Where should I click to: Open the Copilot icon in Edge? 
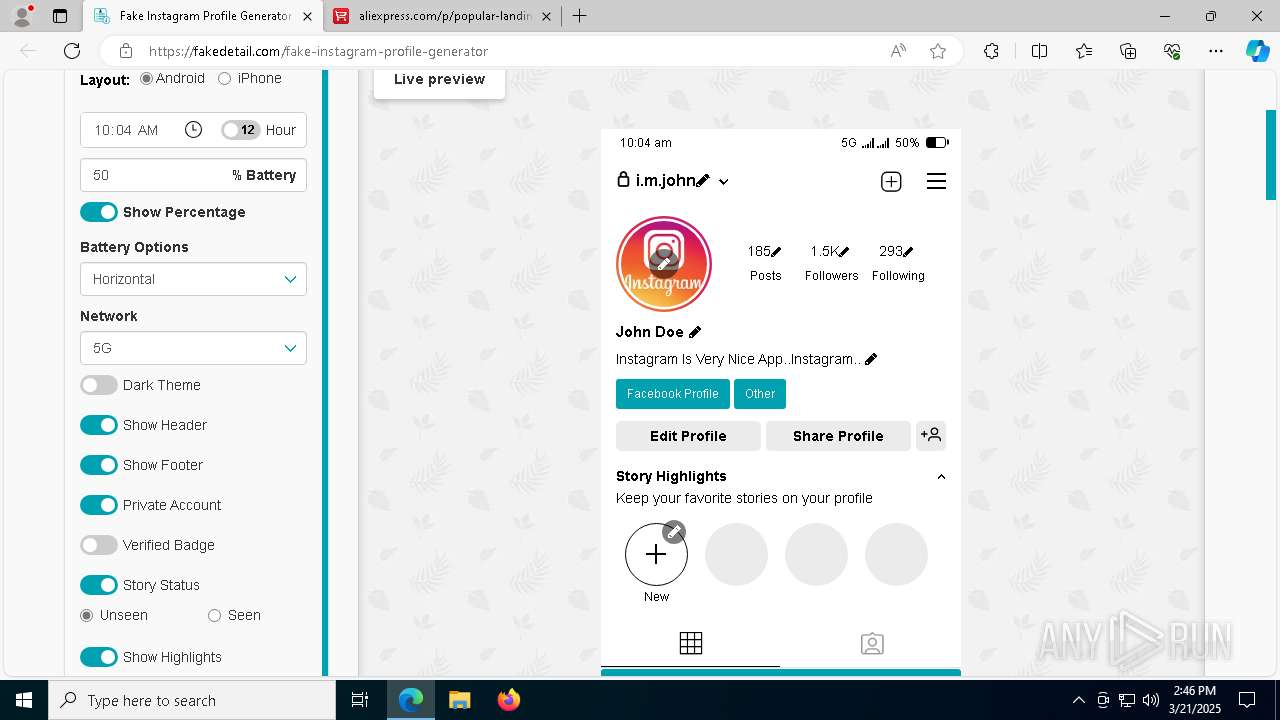1257,51
